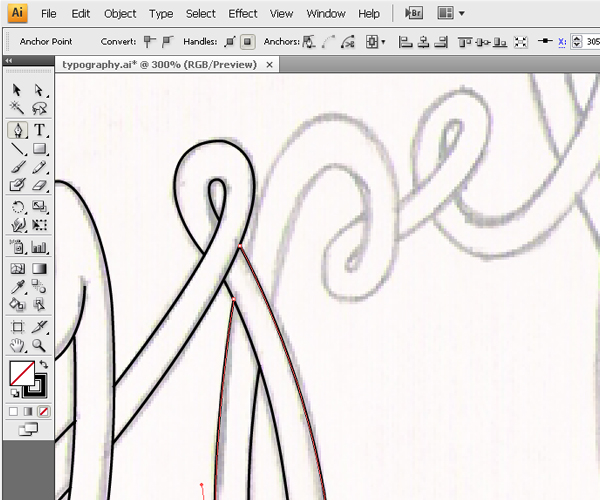Select the Lasso tool

pyautogui.click(x=39, y=108)
